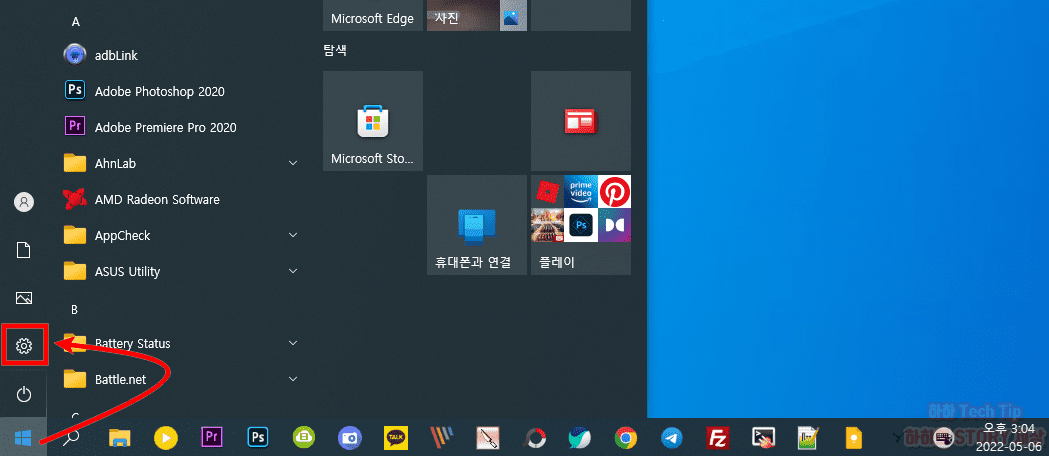Viewport: 1049px width, 456px height.
Task: Open Naver Whale browser from taskbar
Action: (x=579, y=438)
